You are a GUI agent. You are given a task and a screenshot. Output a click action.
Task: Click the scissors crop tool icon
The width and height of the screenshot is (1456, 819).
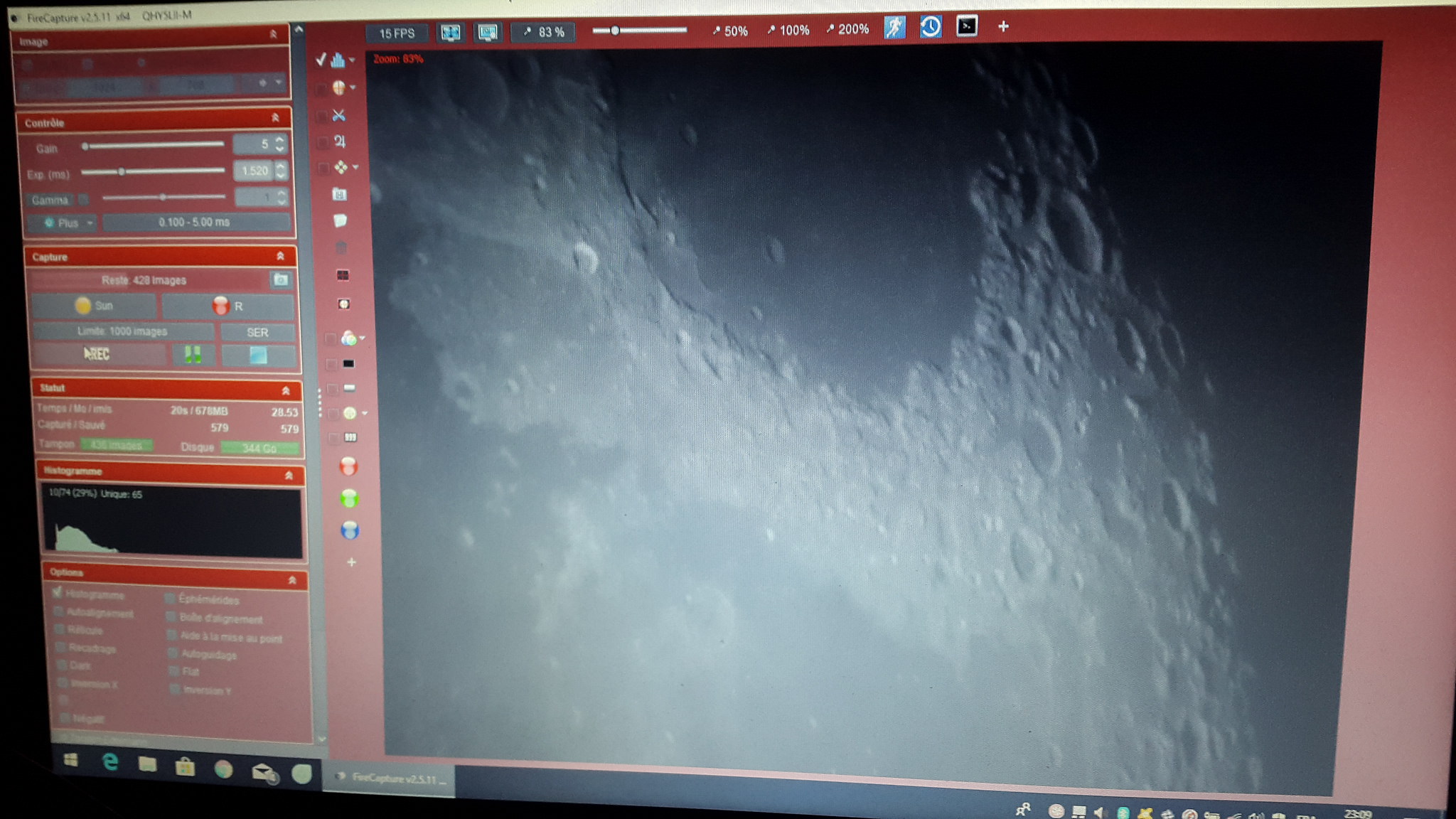click(339, 115)
